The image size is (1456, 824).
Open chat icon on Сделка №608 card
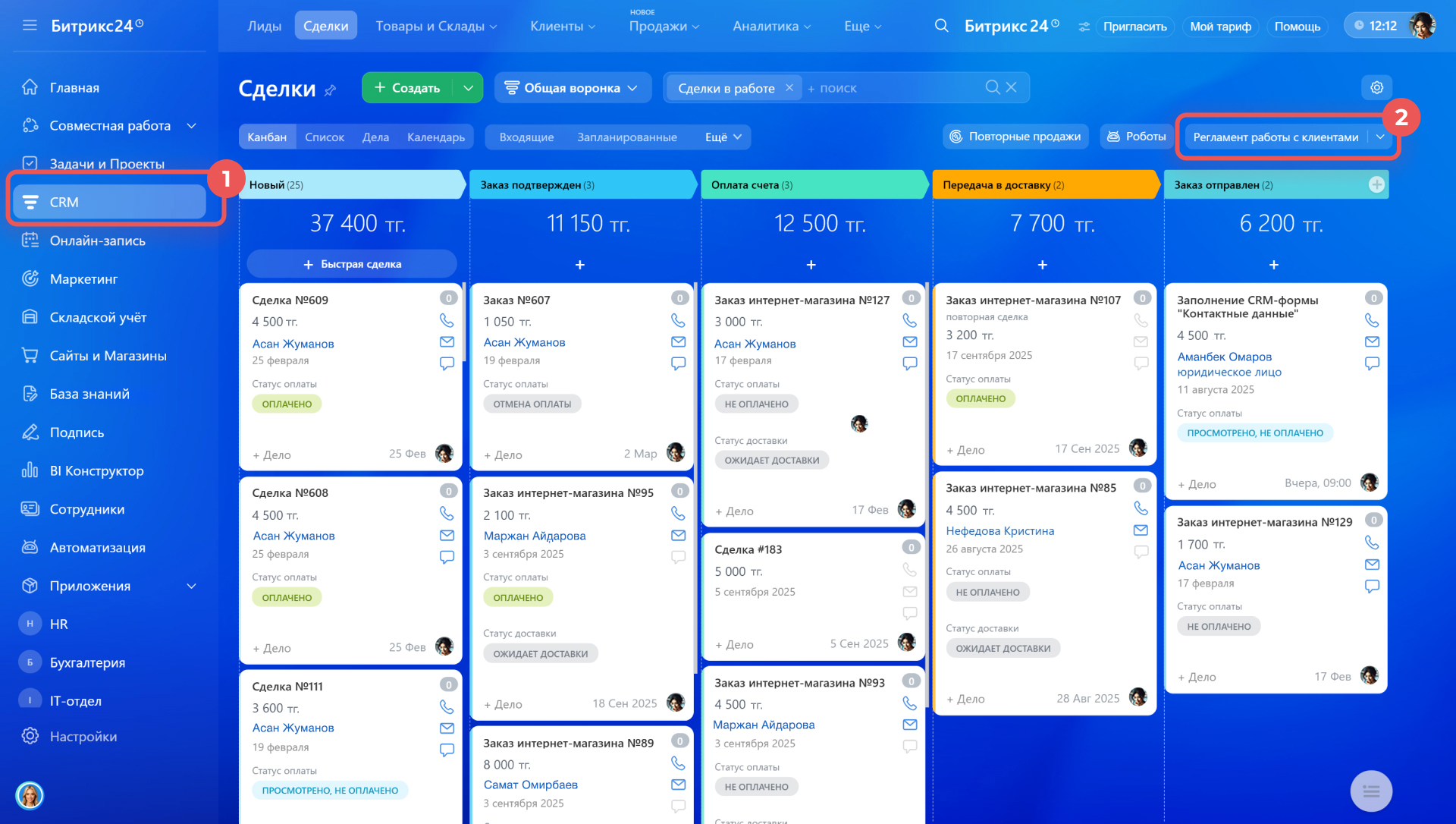[447, 556]
